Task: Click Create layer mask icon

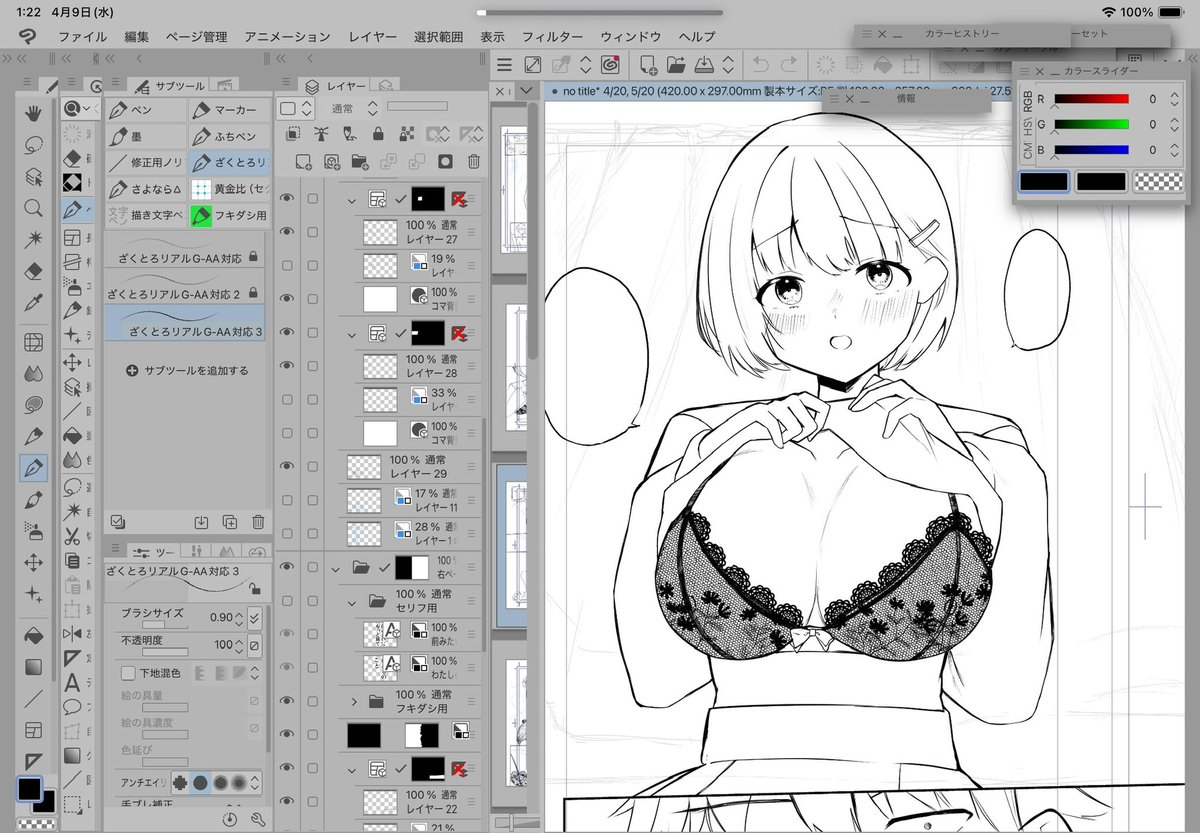Action: coord(446,161)
